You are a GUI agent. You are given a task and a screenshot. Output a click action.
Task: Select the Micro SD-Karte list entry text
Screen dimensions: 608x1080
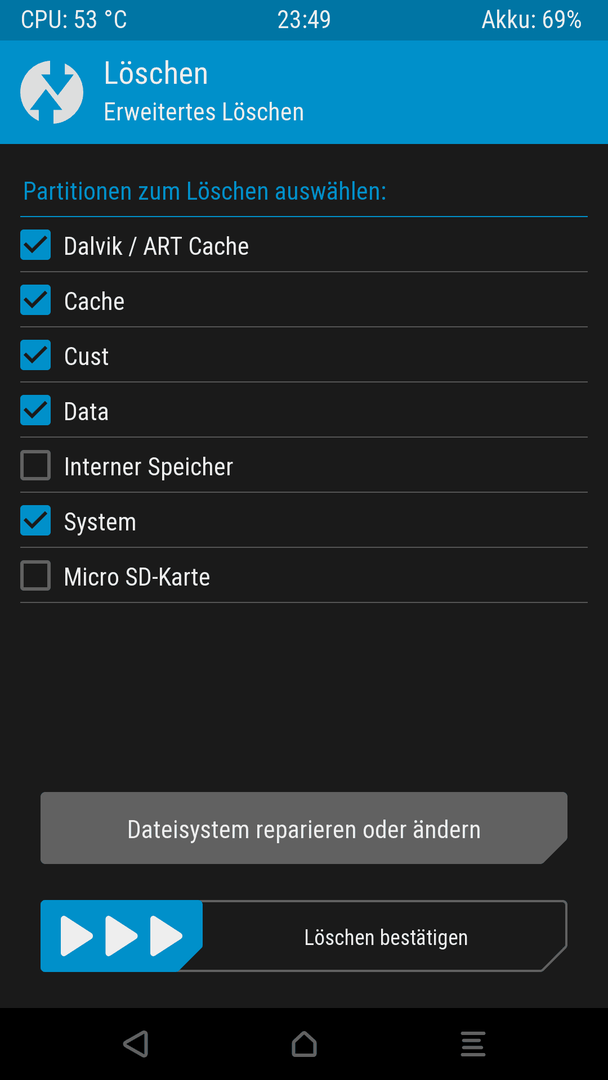click(x=136, y=577)
